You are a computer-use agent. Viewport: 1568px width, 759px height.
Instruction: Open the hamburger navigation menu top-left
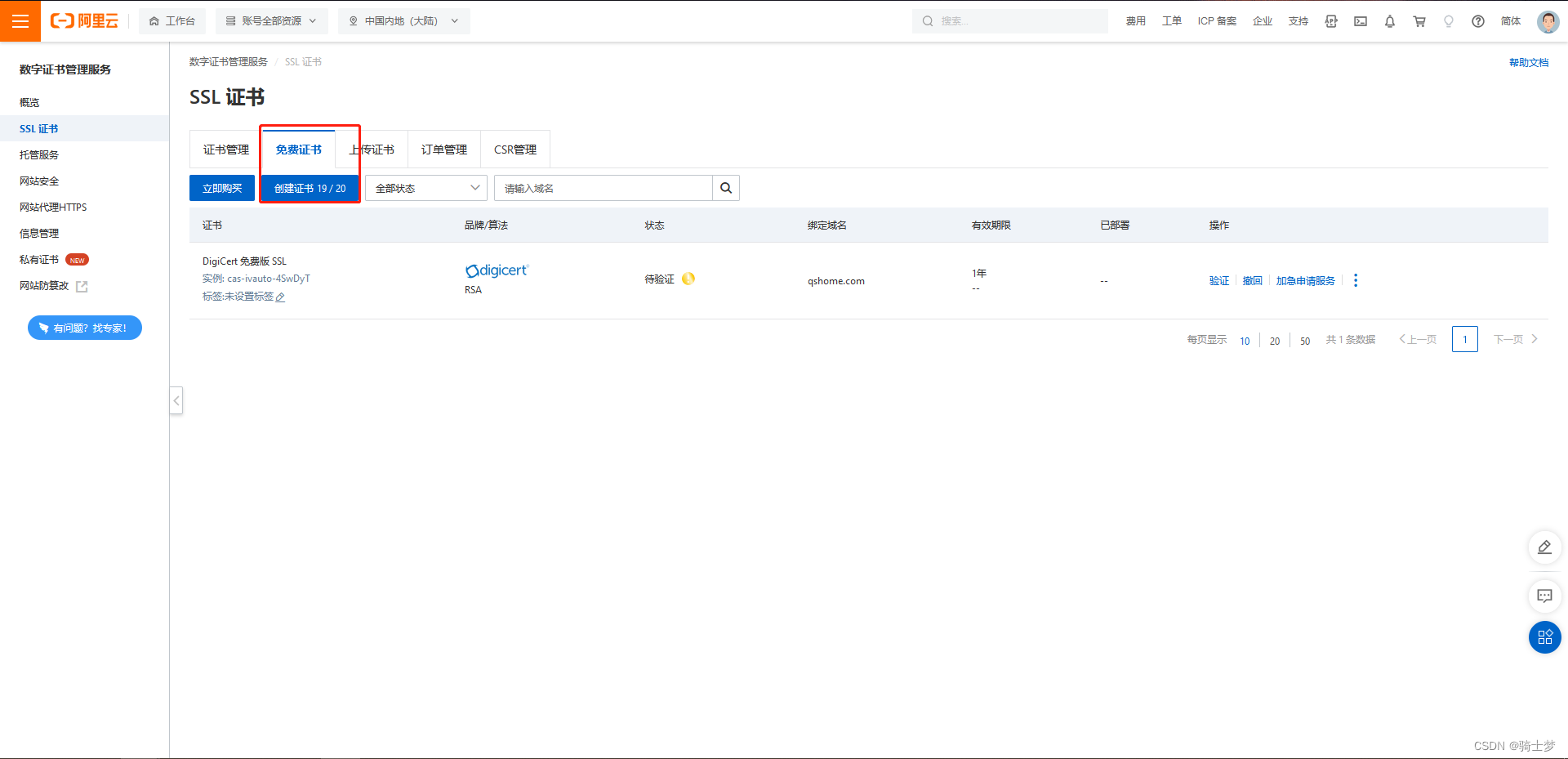pyautogui.click(x=20, y=20)
